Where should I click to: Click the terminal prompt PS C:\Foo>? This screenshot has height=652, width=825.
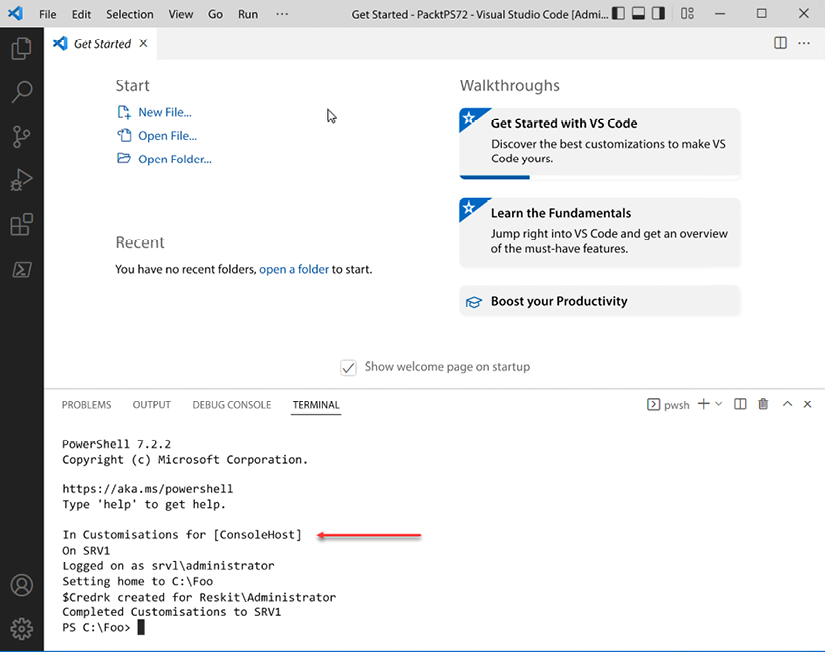click(x=96, y=627)
